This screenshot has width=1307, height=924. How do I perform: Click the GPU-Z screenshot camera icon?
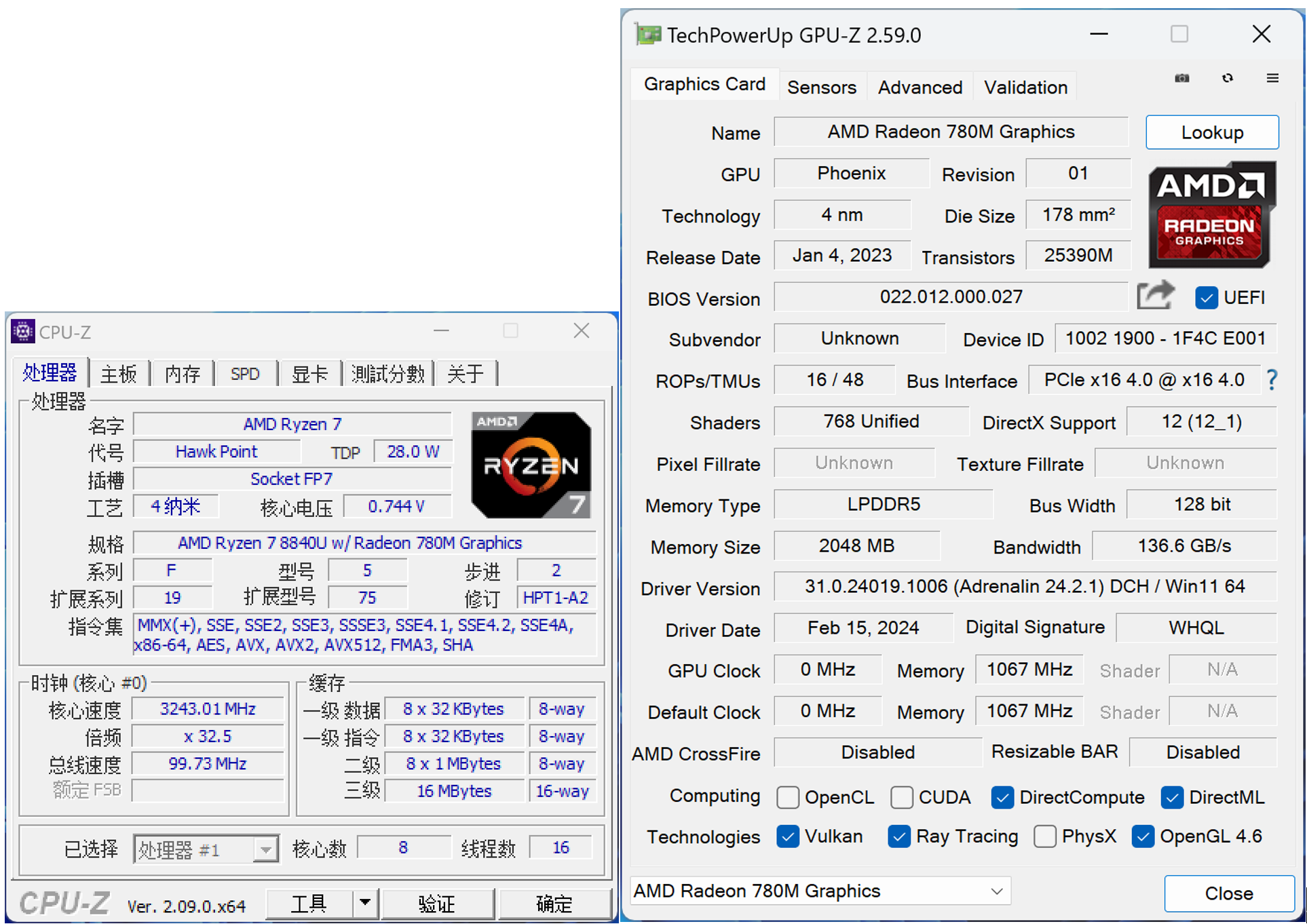pyautogui.click(x=1181, y=79)
